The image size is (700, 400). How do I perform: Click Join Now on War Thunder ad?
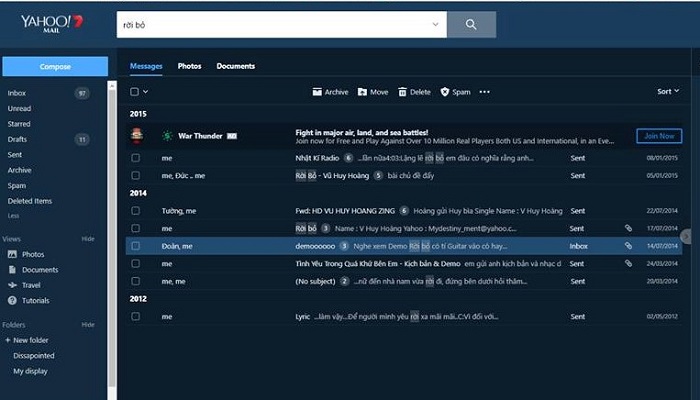(x=659, y=136)
